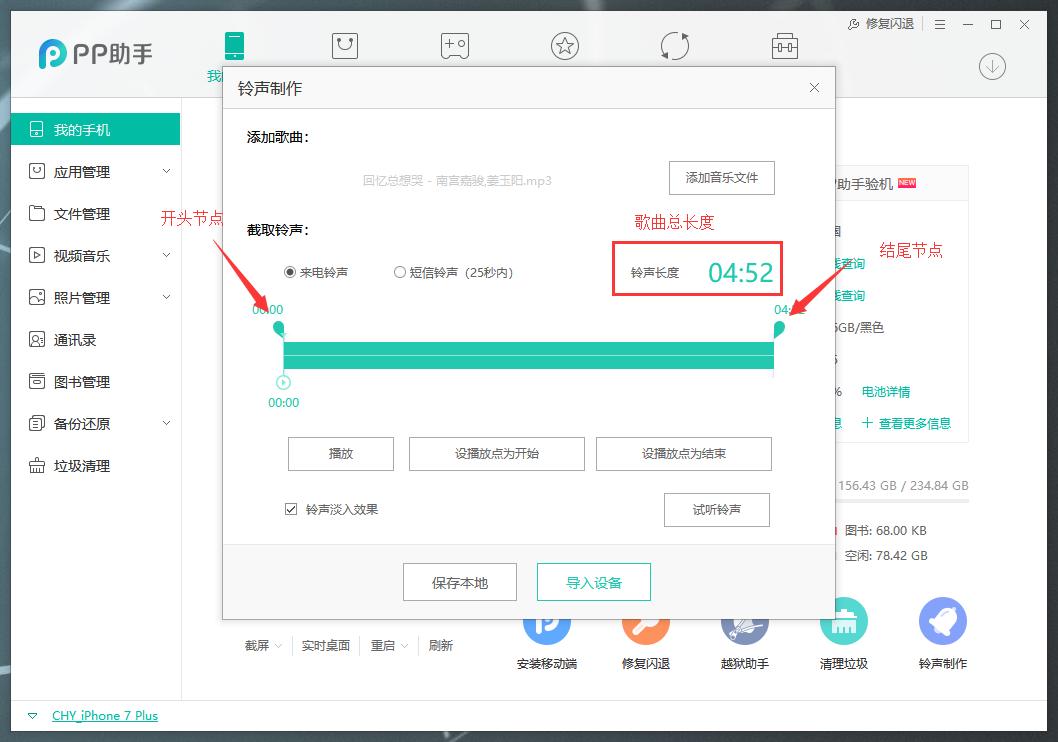Open the 越狱助手 jailbreak helper icon
The image size is (1058, 742).
coord(744,623)
